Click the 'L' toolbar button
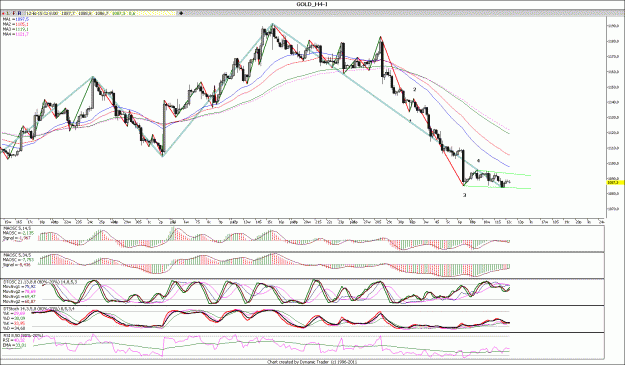The image size is (625, 365). coord(8,13)
